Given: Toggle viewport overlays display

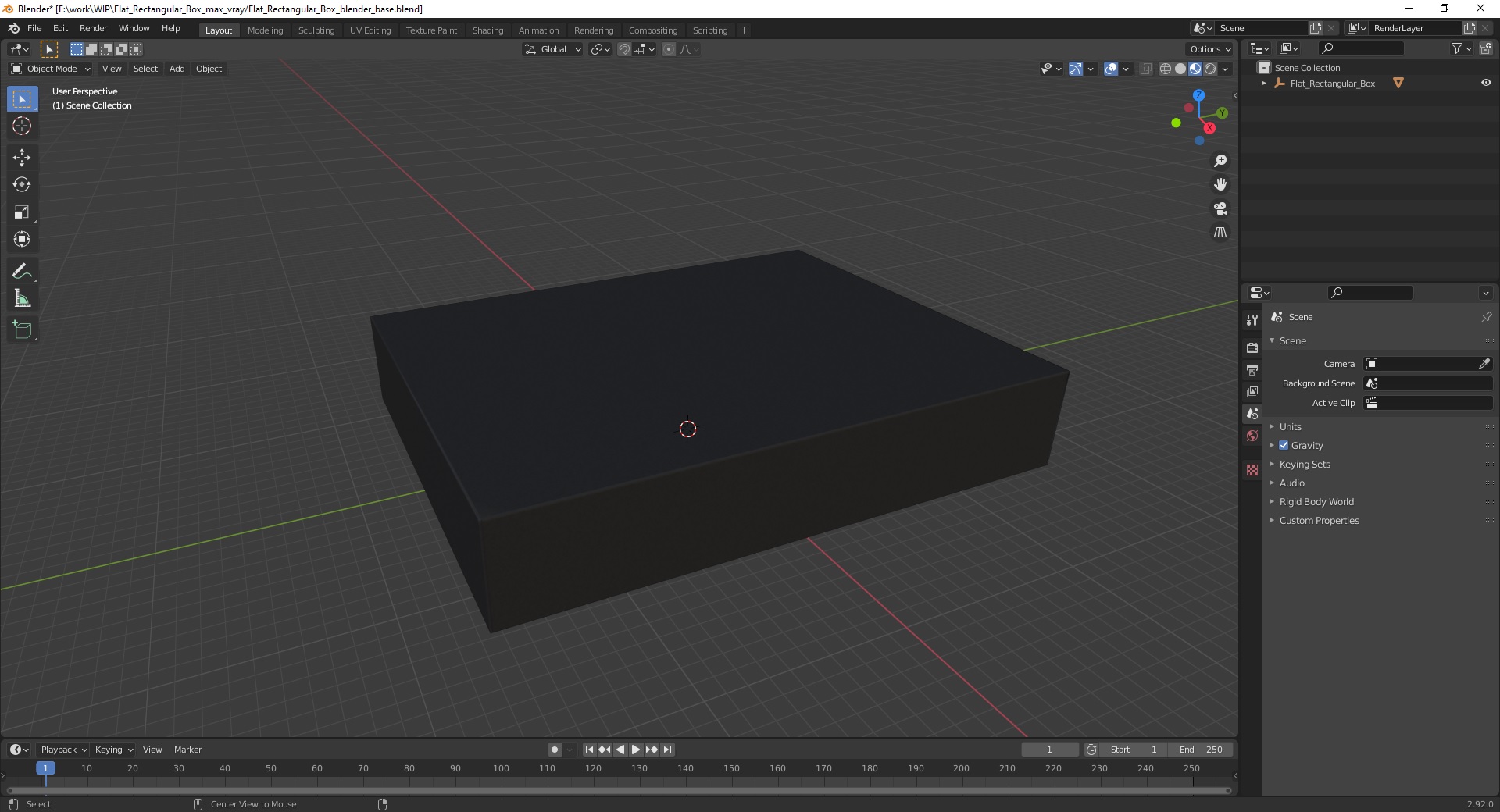Looking at the screenshot, I should [x=1111, y=69].
